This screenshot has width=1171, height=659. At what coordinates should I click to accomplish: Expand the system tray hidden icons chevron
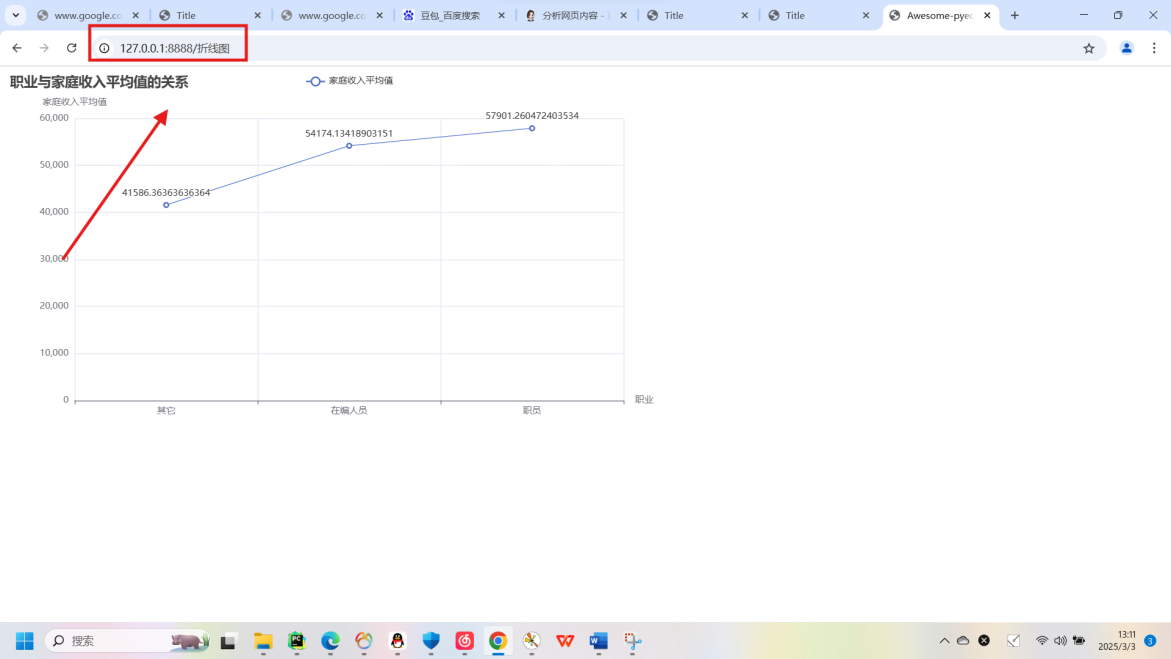tap(944, 640)
